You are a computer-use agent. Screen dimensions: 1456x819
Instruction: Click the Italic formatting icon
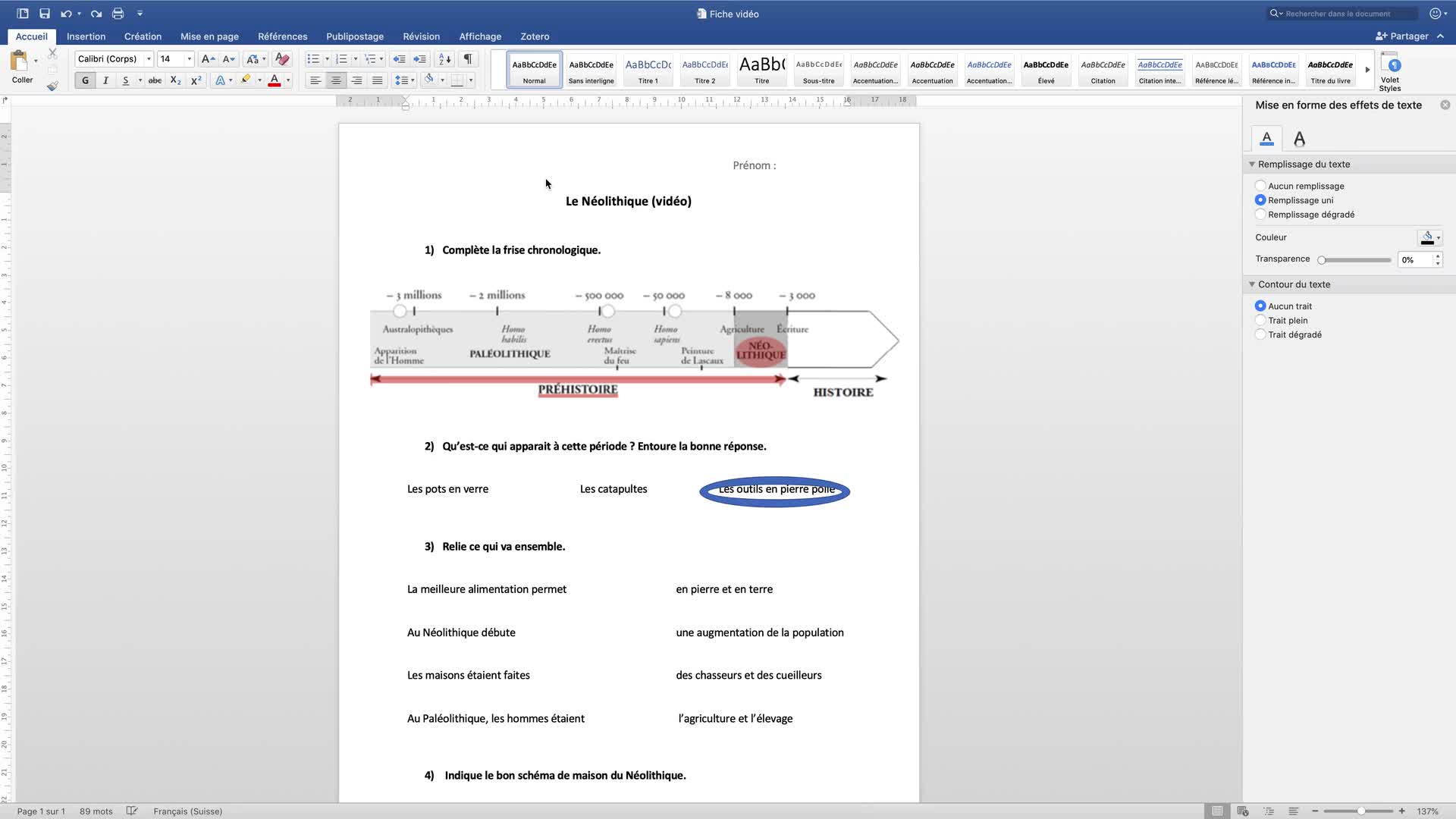(x=105, y=80)
